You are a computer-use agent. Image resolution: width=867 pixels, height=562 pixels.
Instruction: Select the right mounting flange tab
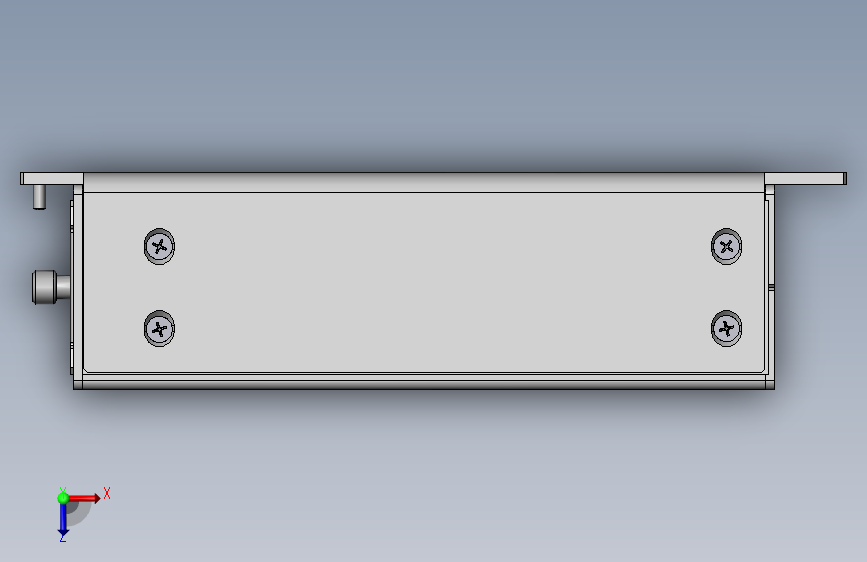tap(806, 178)
